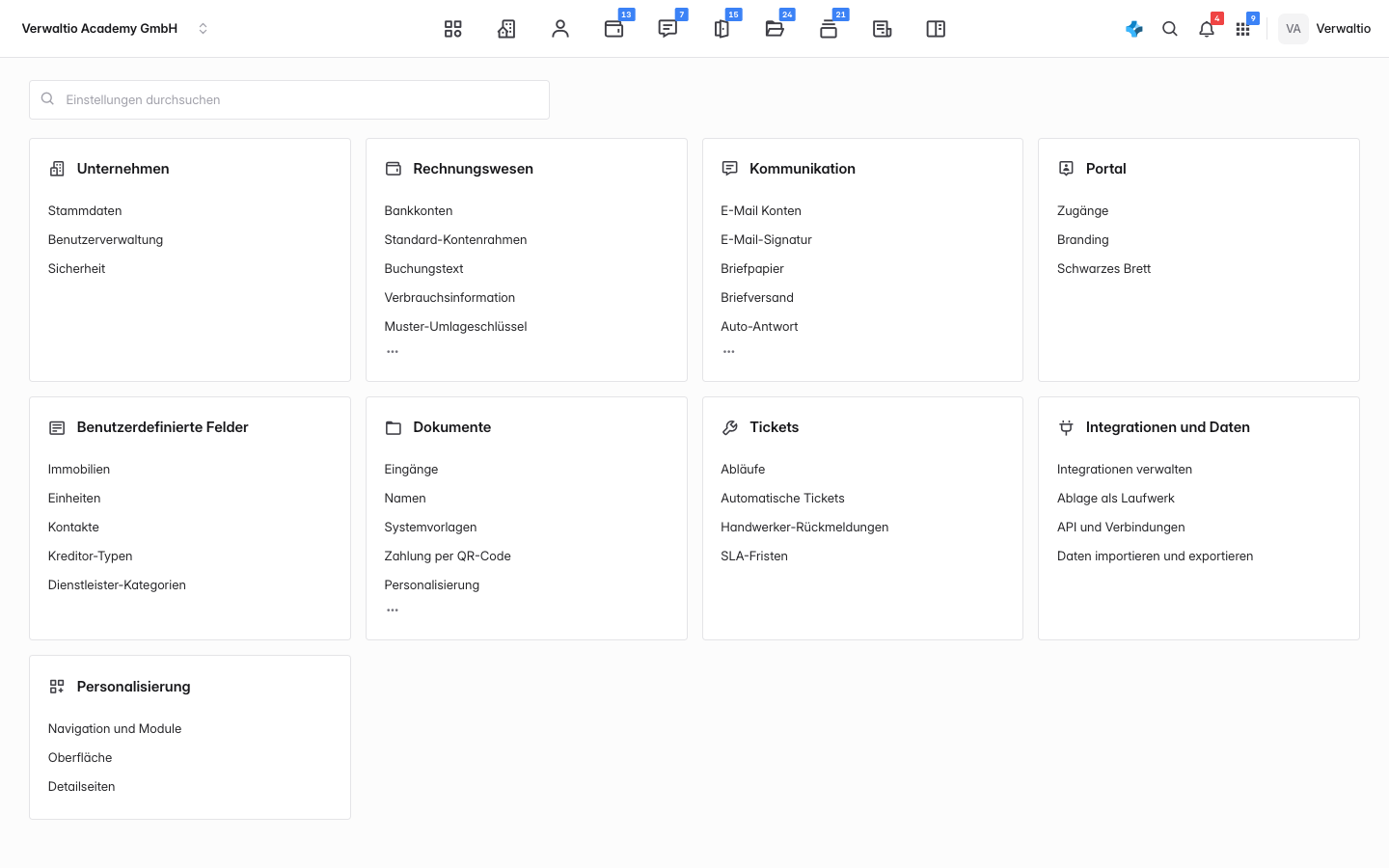1389x868 pixels.
Task: Expand more items under Rechnungswesen
Action: click(393, 352)
